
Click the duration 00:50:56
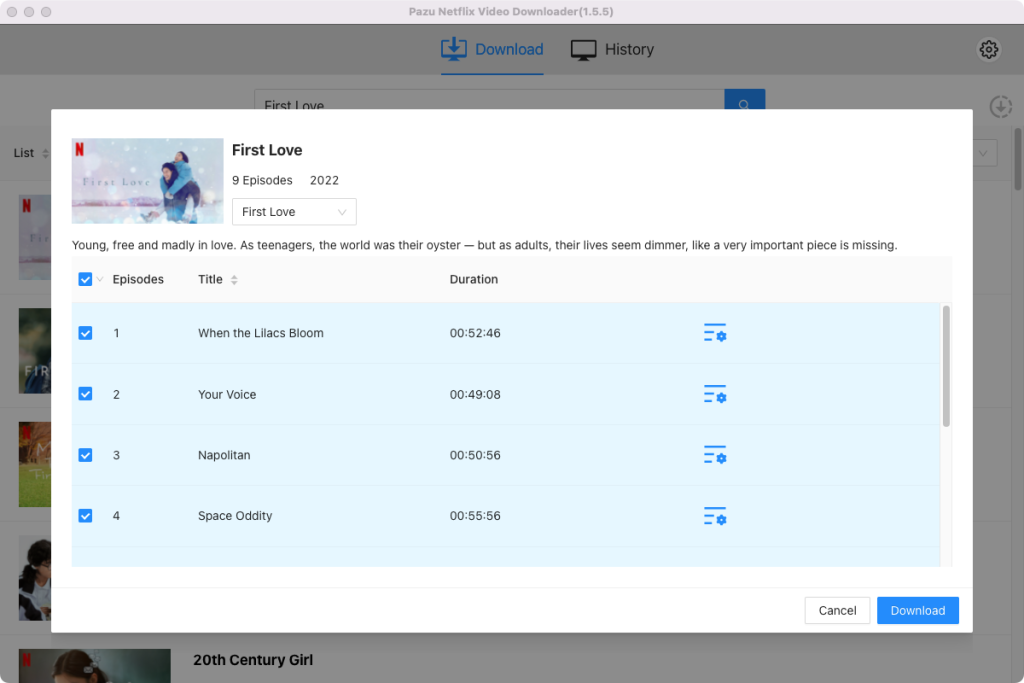coord(475,455)
